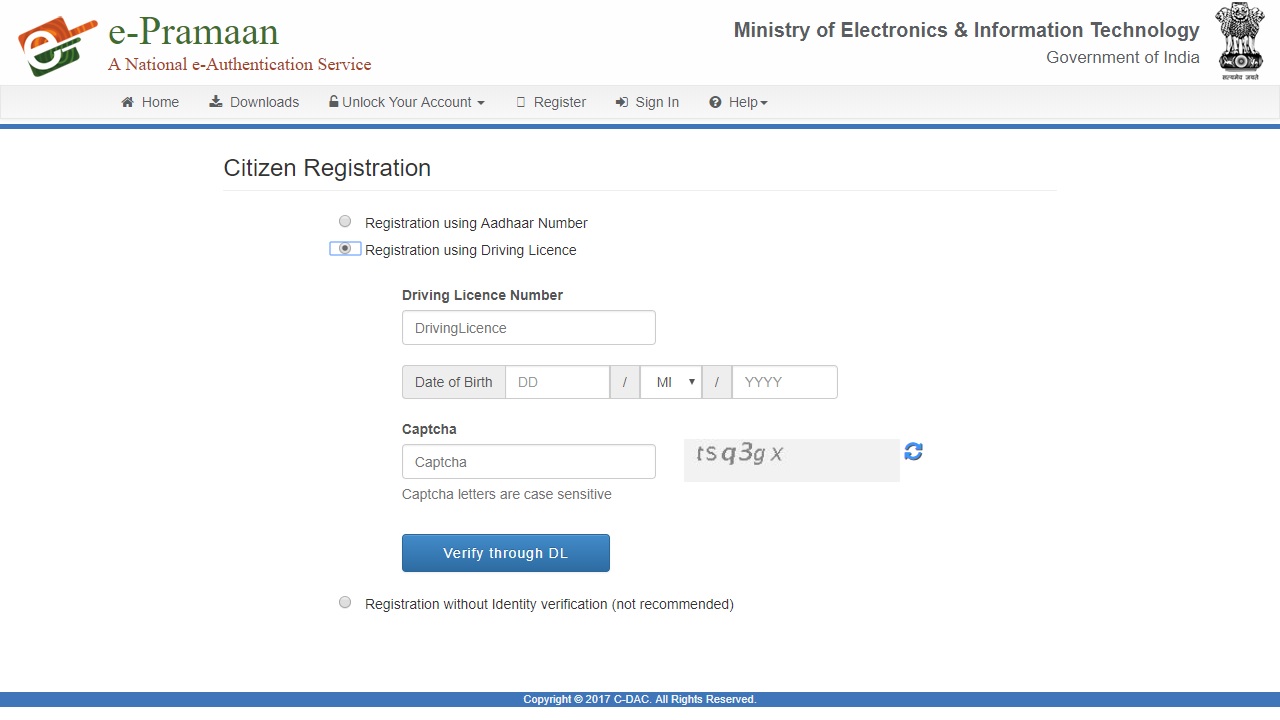Expand the Unlock Your Account menu
Viewport: 1280px width, 720px height.
406,102
